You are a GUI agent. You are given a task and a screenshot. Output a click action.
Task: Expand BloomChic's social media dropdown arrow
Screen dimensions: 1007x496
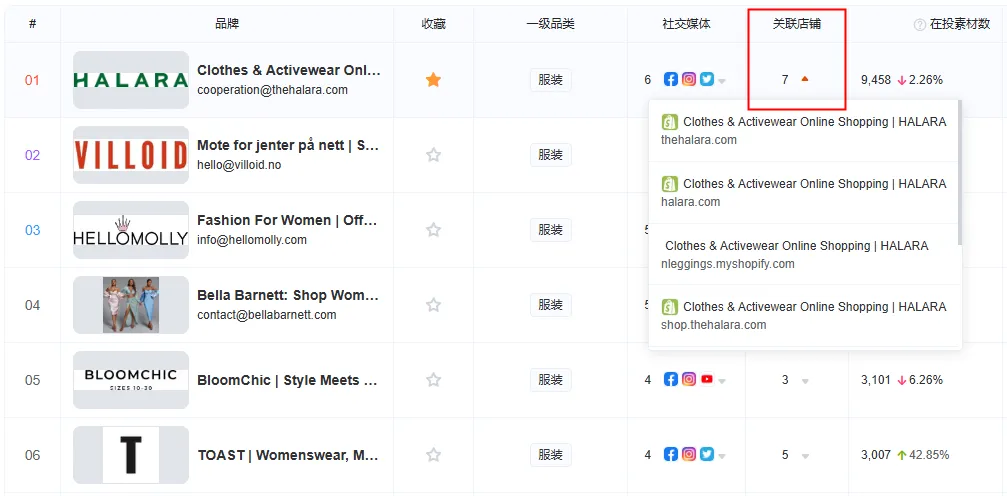click(x=722, y=381)
